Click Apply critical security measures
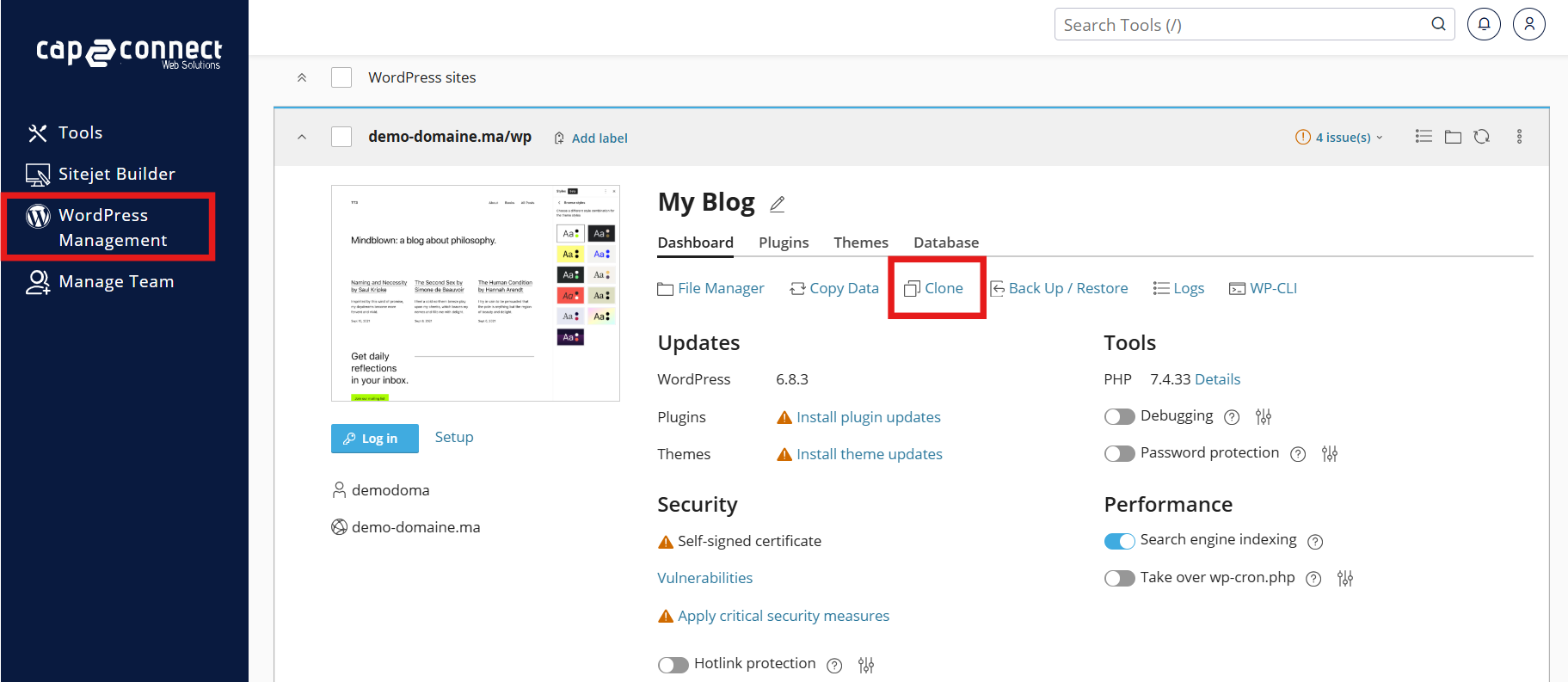This screenshot has height=682, width=1568. 784,616
